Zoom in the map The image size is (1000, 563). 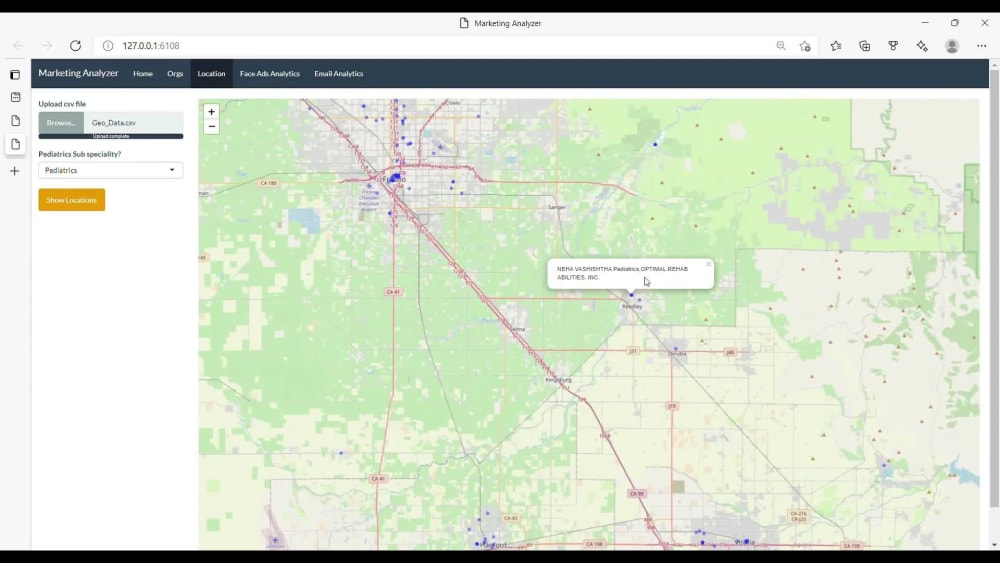point(211,112)
